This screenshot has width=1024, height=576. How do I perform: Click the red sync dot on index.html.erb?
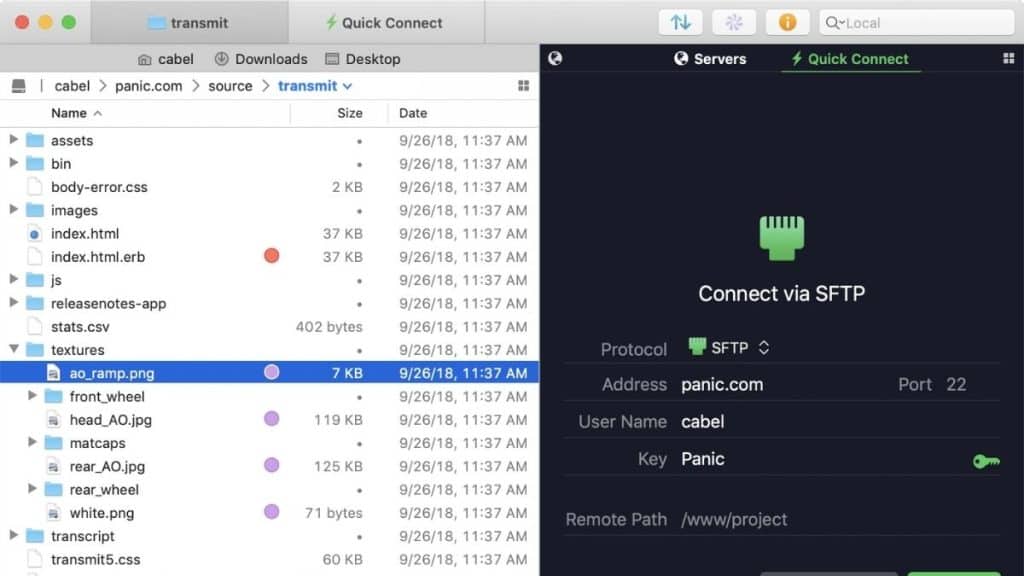(x=270, y=256)
